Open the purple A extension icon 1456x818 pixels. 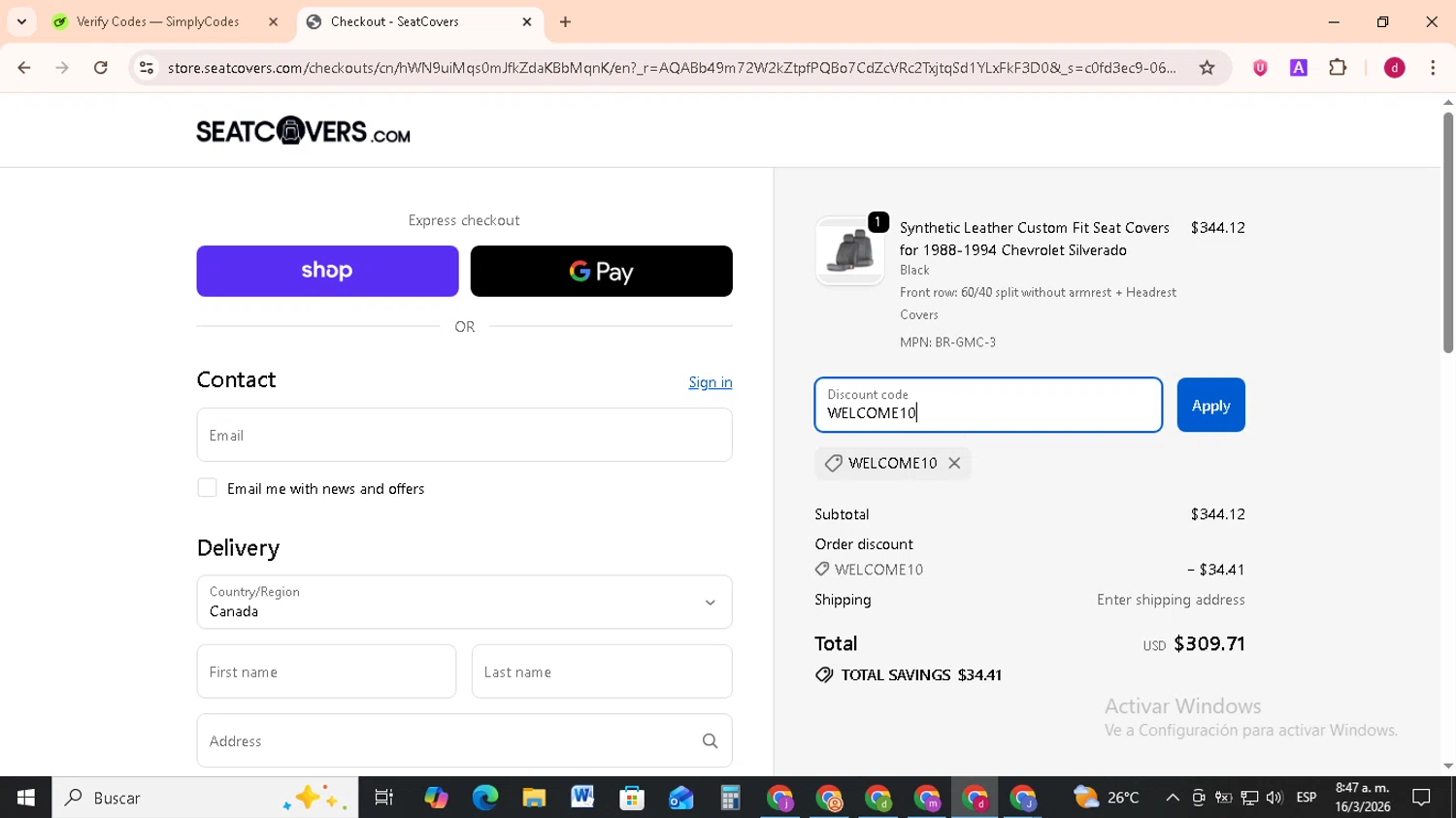point(1299,67)
